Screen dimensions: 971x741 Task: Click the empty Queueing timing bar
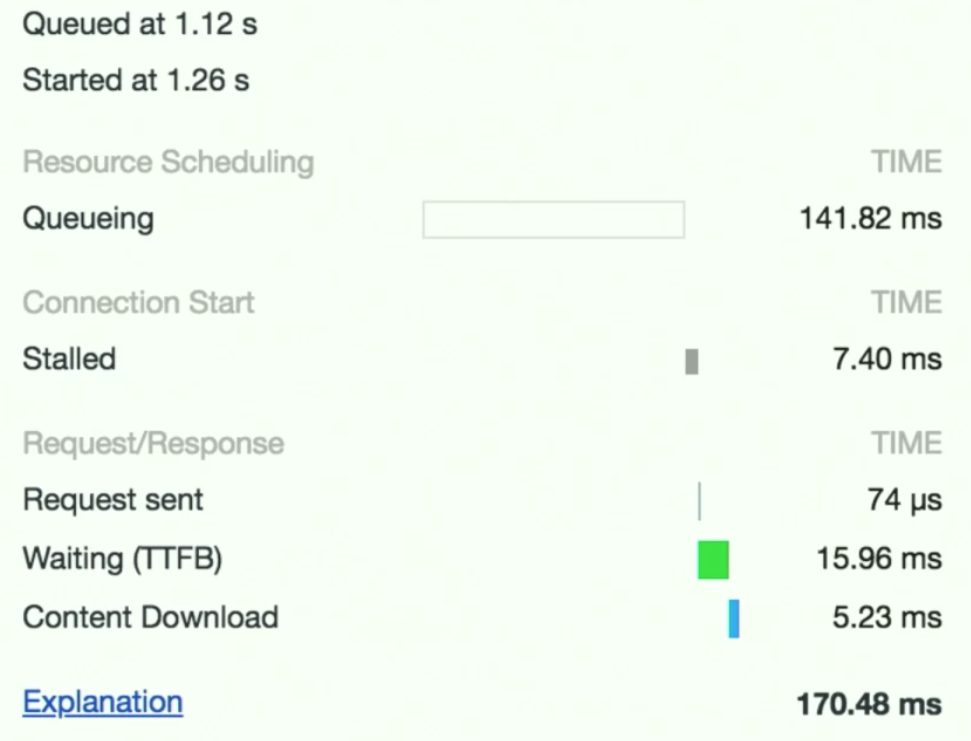(x=553, y=220)
